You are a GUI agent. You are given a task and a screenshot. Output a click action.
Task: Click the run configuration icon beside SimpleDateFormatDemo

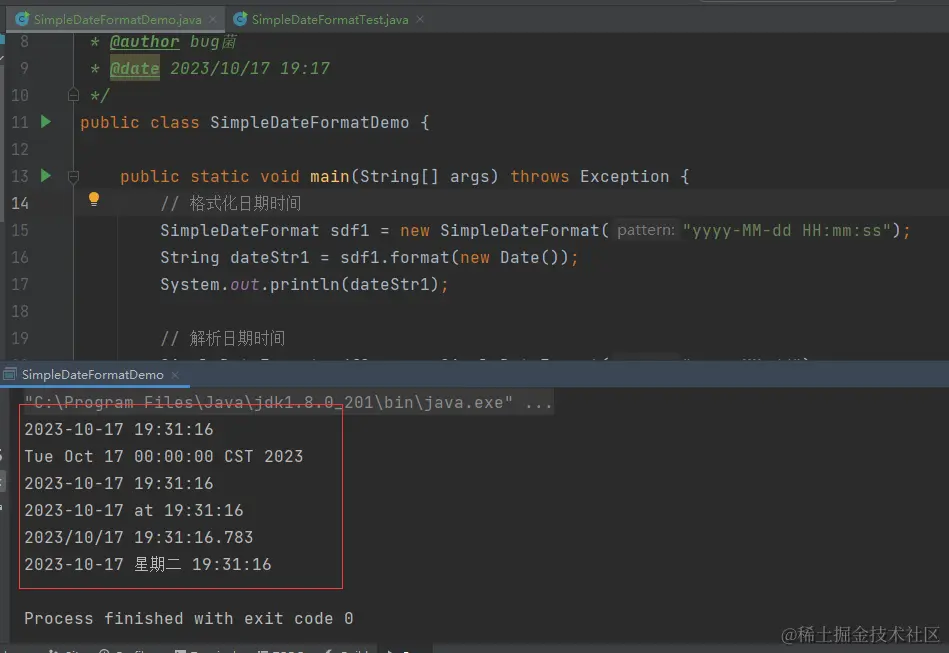[x=10, y=375]
